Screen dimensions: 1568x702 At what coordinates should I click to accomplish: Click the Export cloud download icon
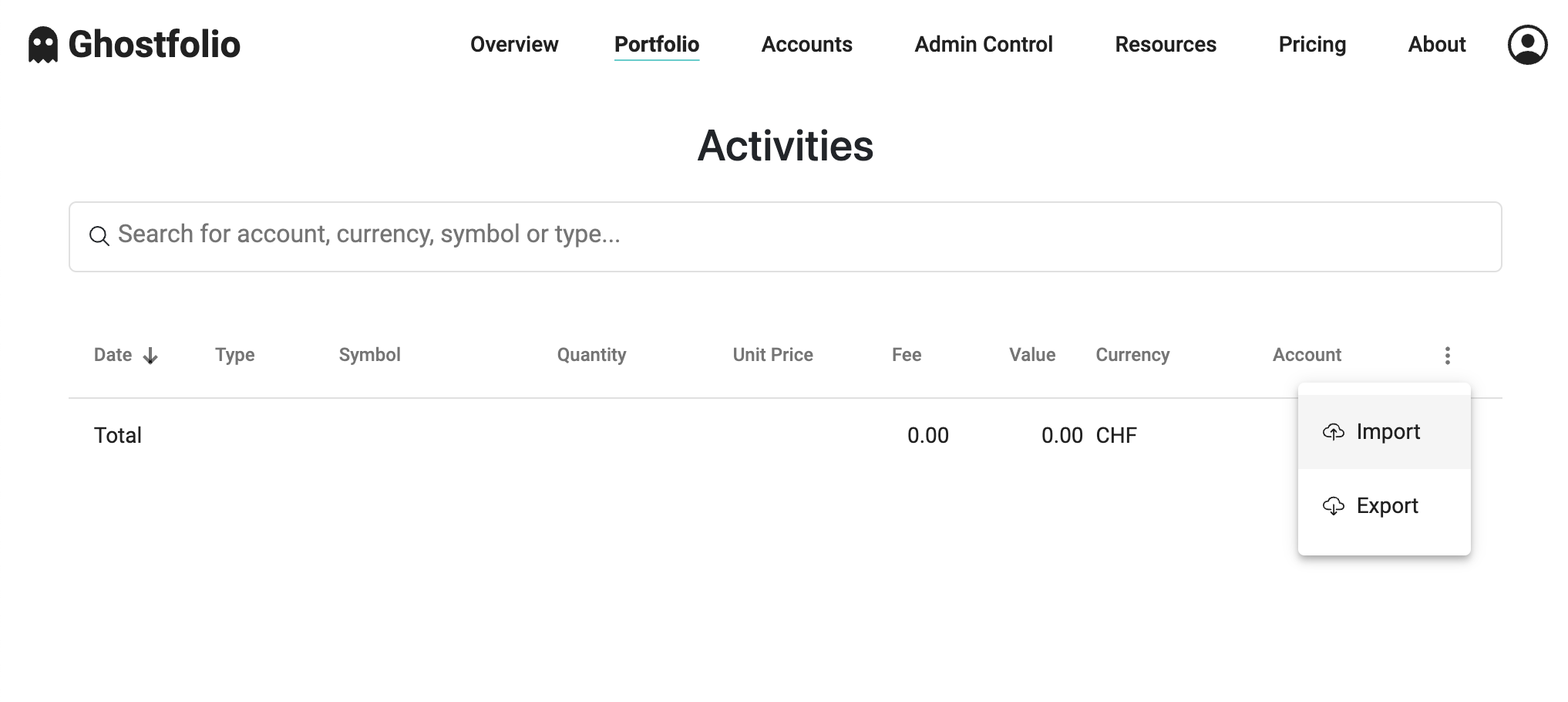point(1333,507)
